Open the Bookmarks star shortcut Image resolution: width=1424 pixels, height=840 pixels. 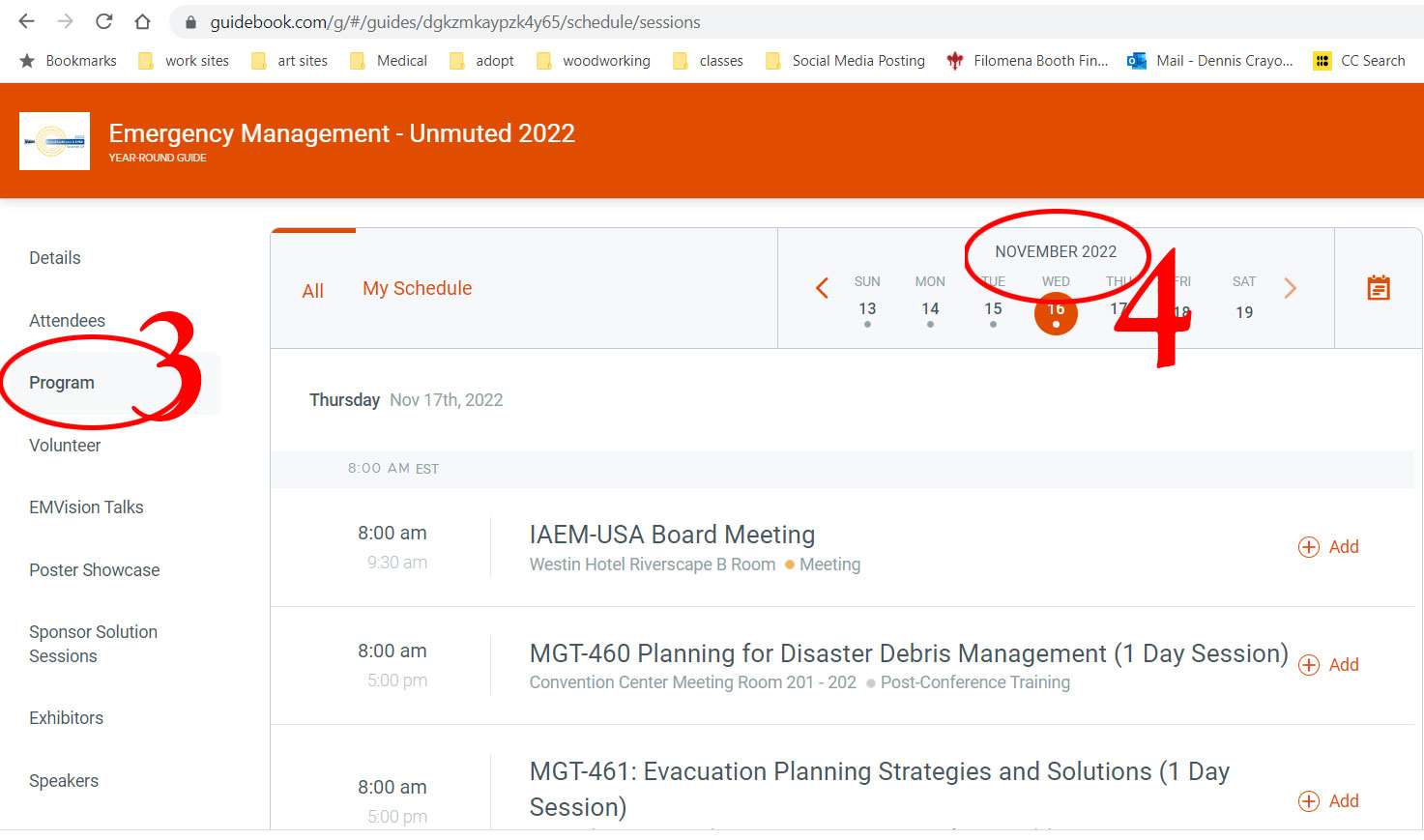point(69,61)
